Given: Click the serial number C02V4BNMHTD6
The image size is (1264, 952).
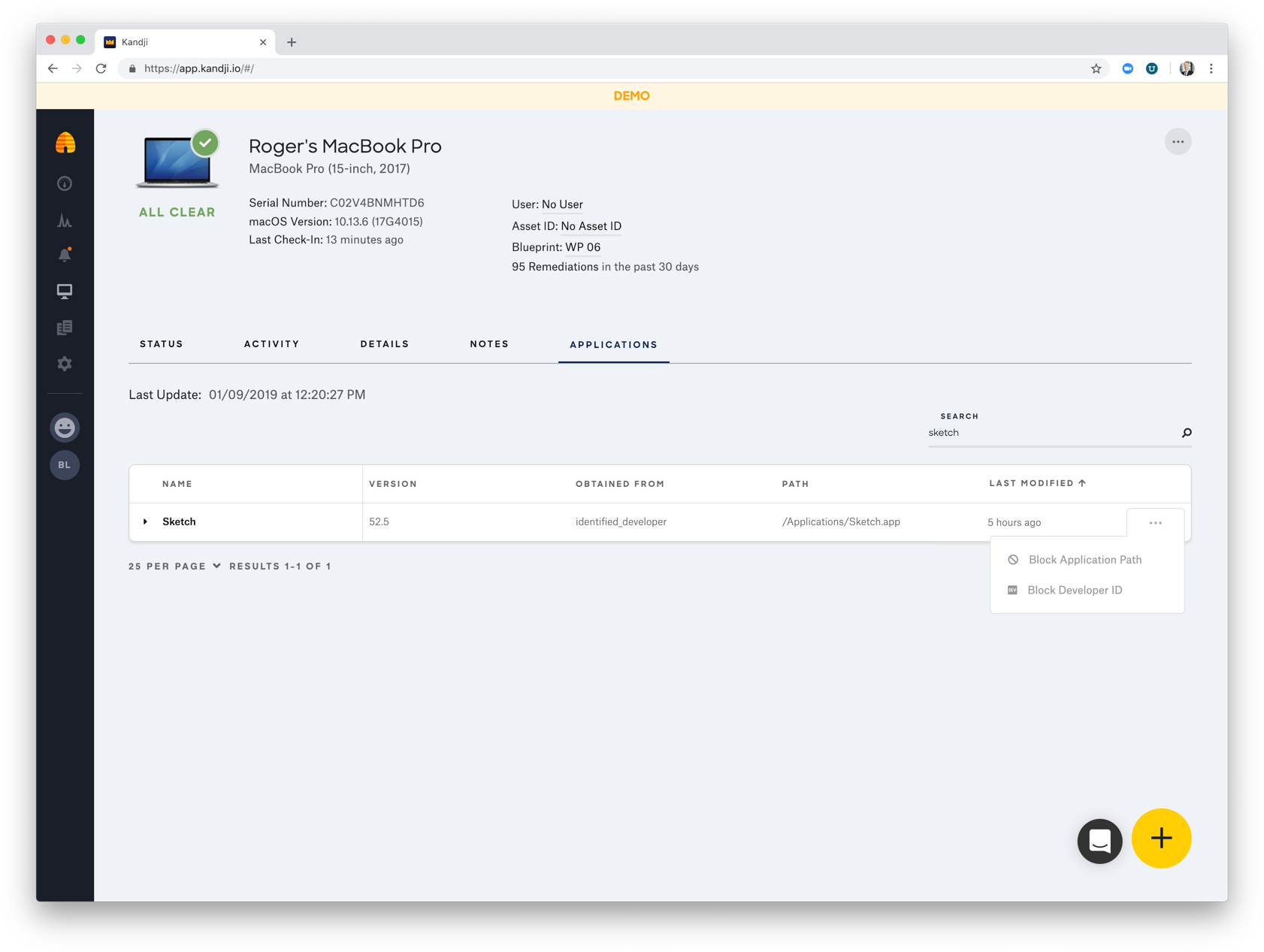Looking at the screenshot, I should (x=376, y=203).
